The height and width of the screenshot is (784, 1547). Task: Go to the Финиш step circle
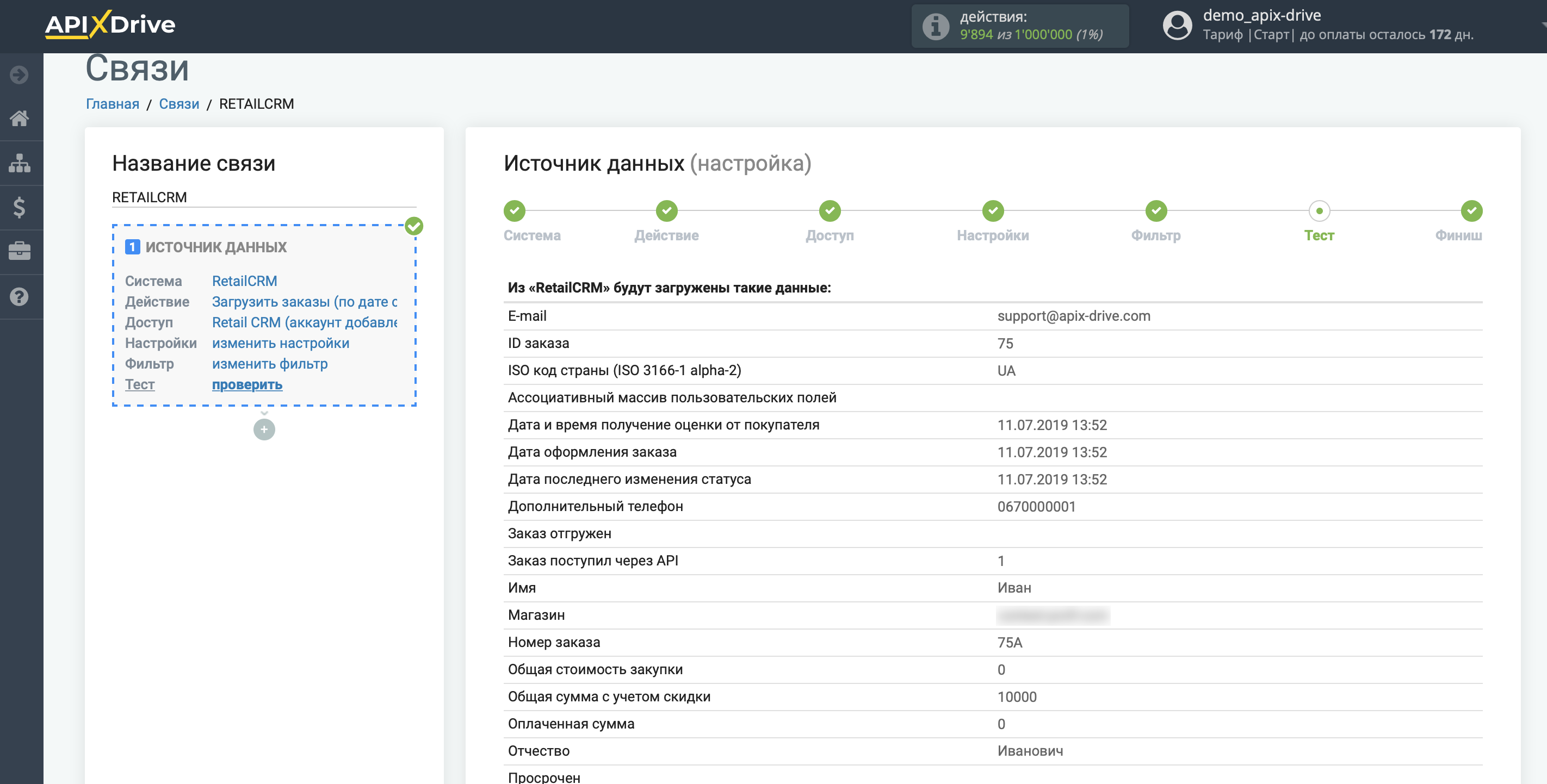pos(1472,211)
